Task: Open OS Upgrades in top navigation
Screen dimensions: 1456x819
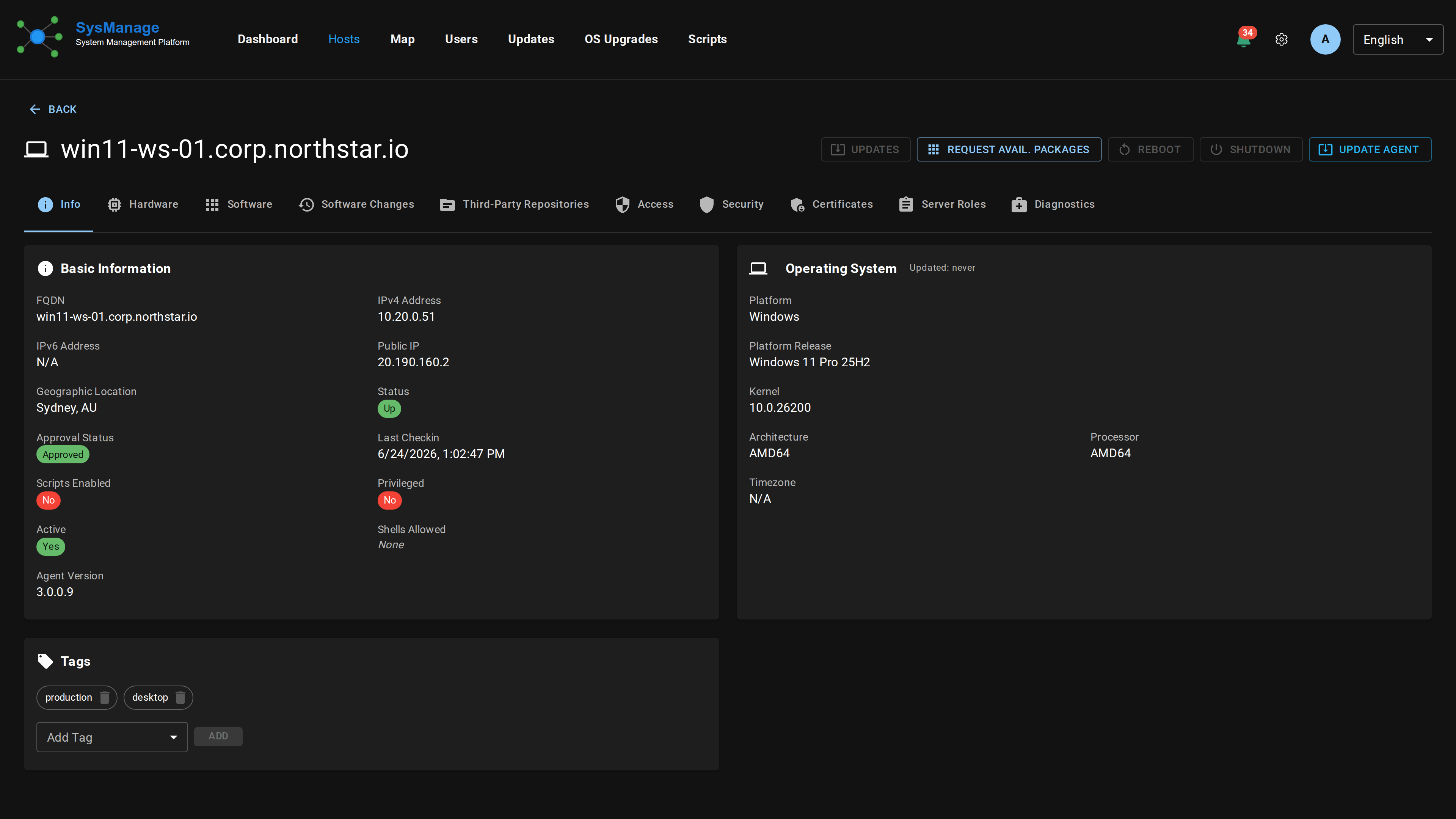Action: tap(621, 39)
